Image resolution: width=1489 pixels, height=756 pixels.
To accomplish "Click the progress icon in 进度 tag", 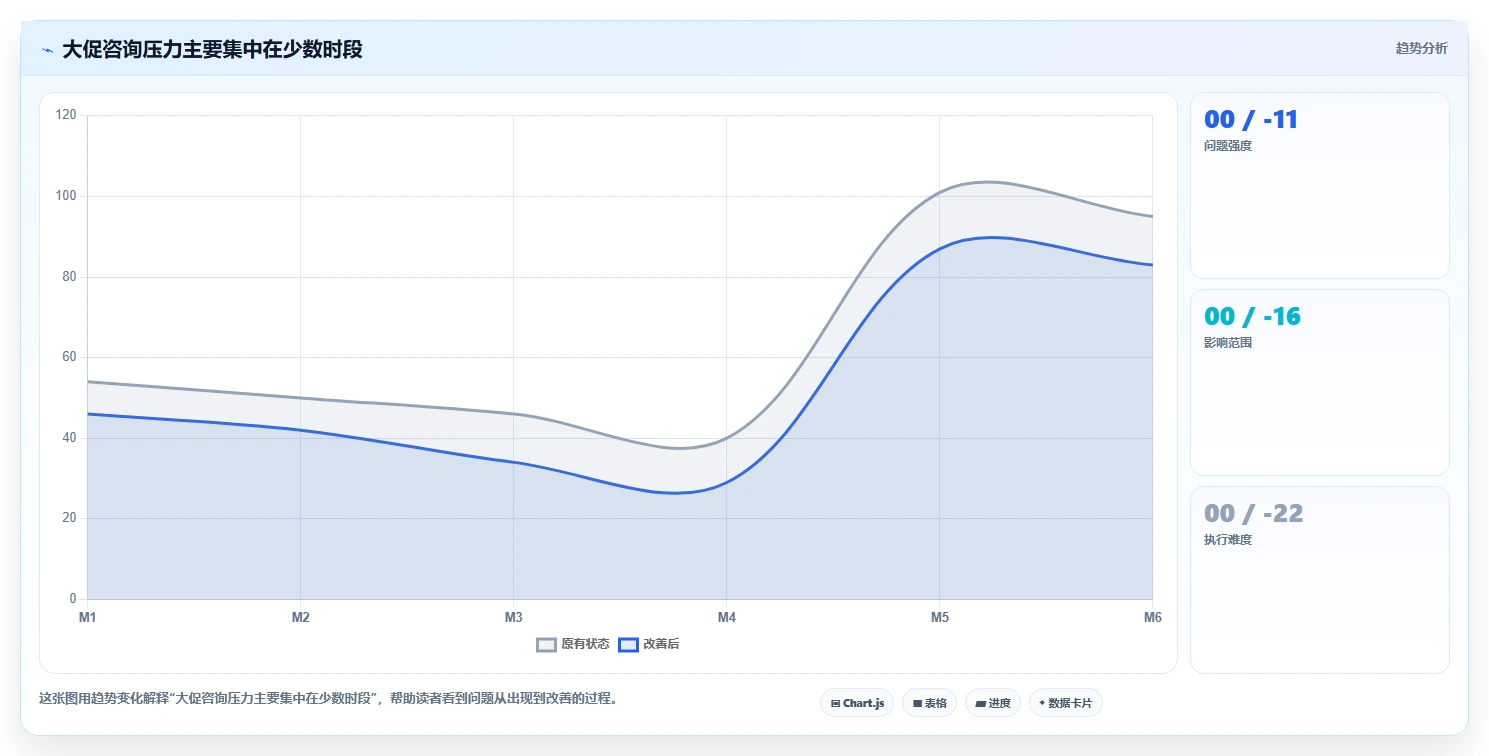I will click(980, 704).
